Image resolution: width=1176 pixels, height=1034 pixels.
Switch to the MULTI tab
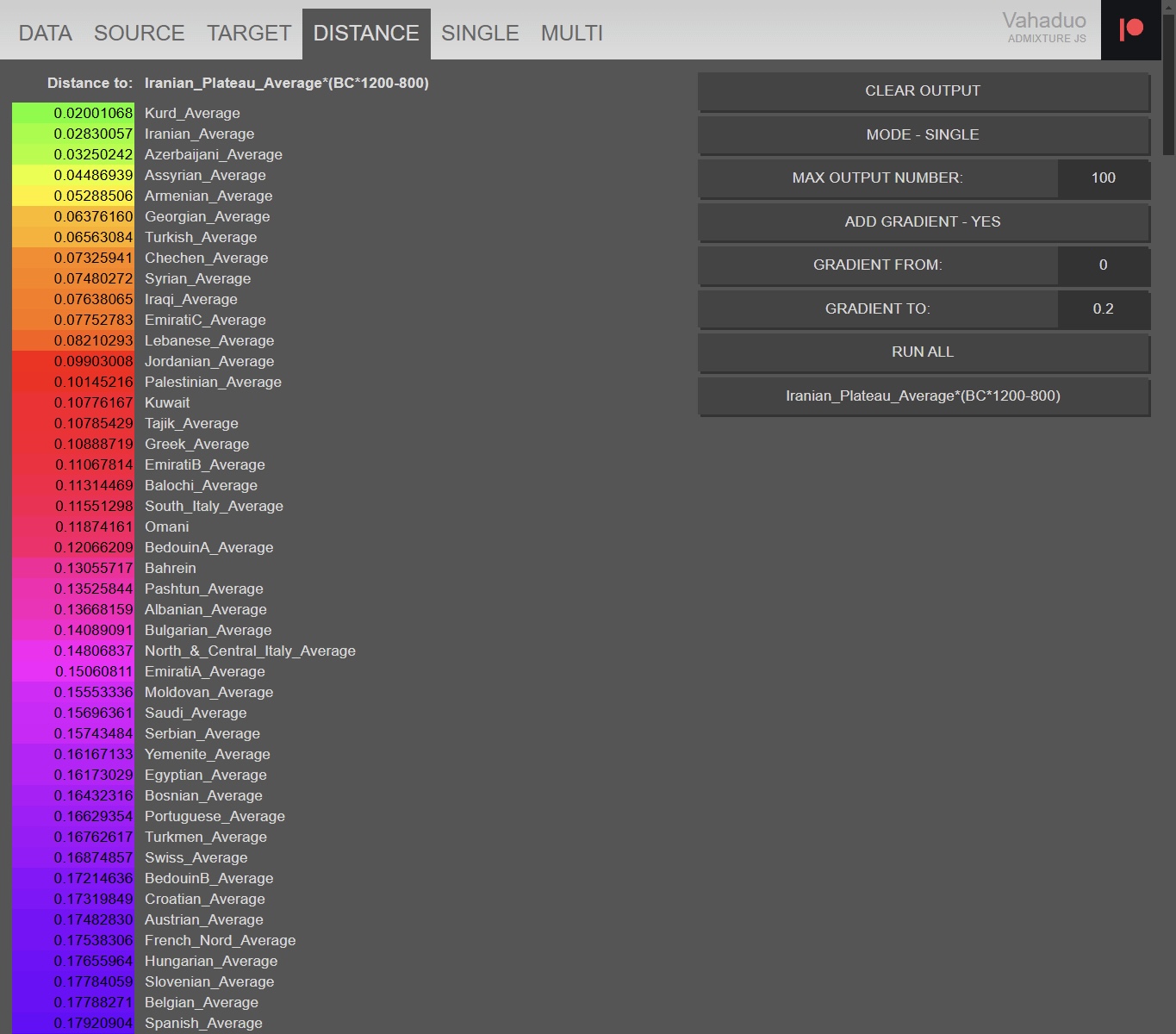pyautogui.click(x=572, y=34)
